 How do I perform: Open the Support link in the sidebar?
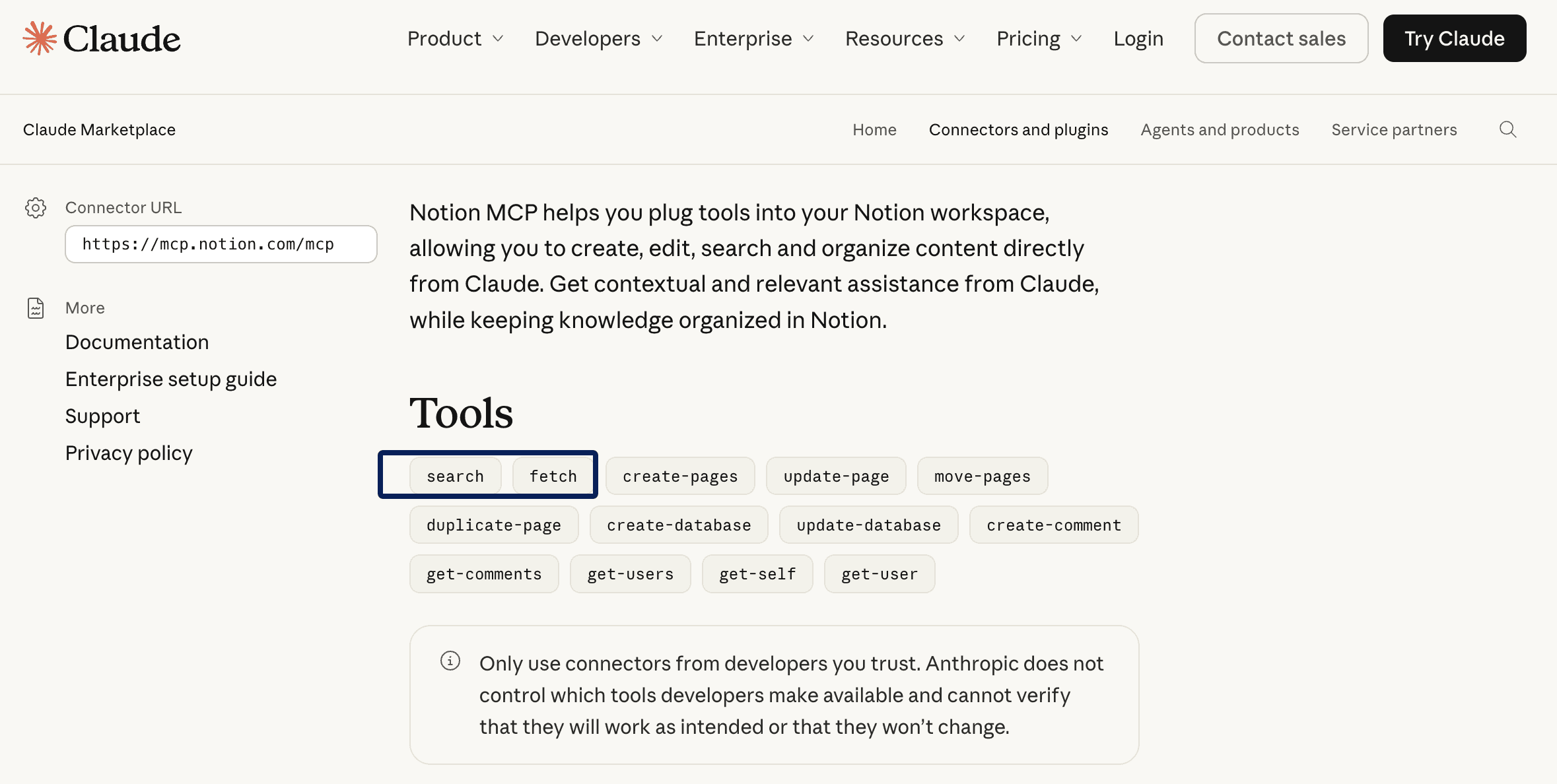102,416
